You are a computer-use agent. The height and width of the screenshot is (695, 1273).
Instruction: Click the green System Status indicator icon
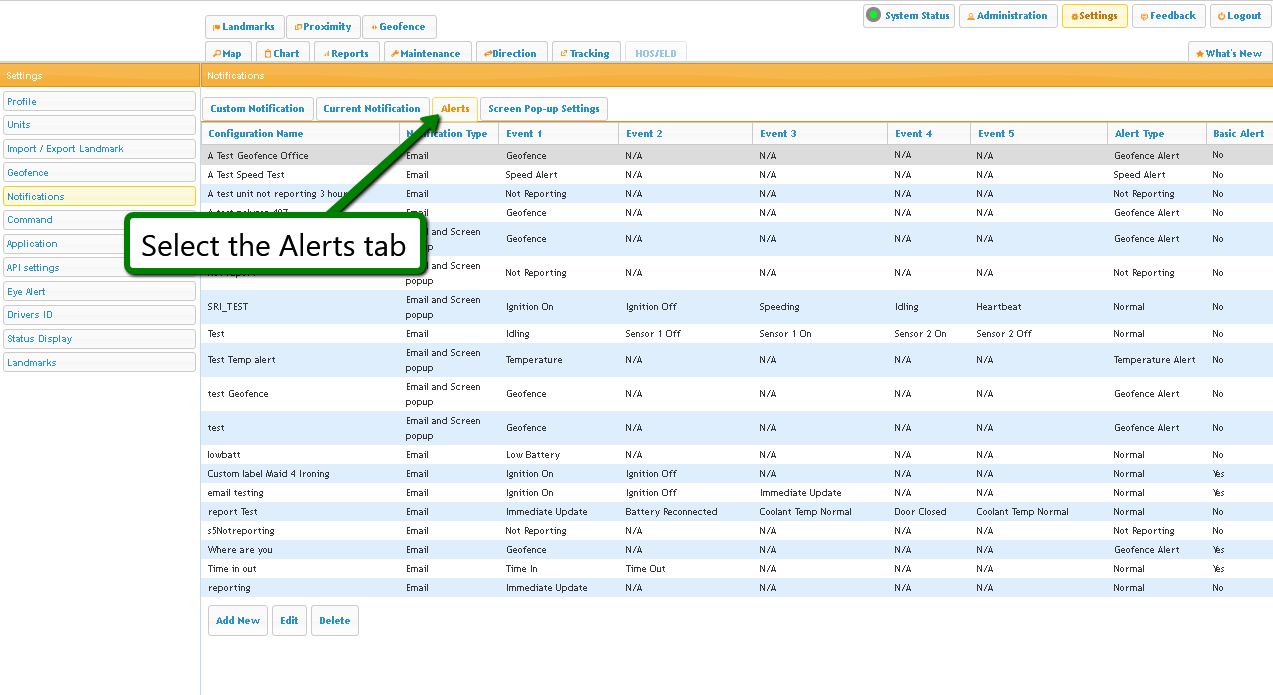pos(874,15)
